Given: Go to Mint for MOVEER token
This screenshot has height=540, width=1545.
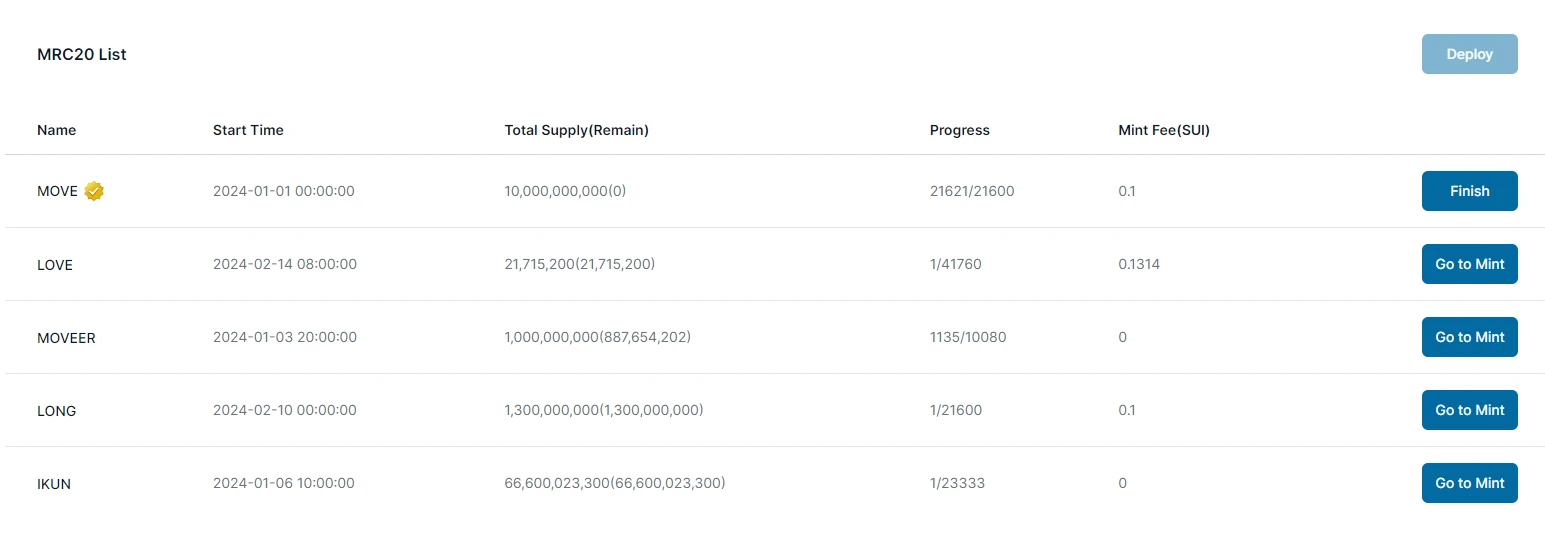Looking at the screenshot, I should 1469,337.
